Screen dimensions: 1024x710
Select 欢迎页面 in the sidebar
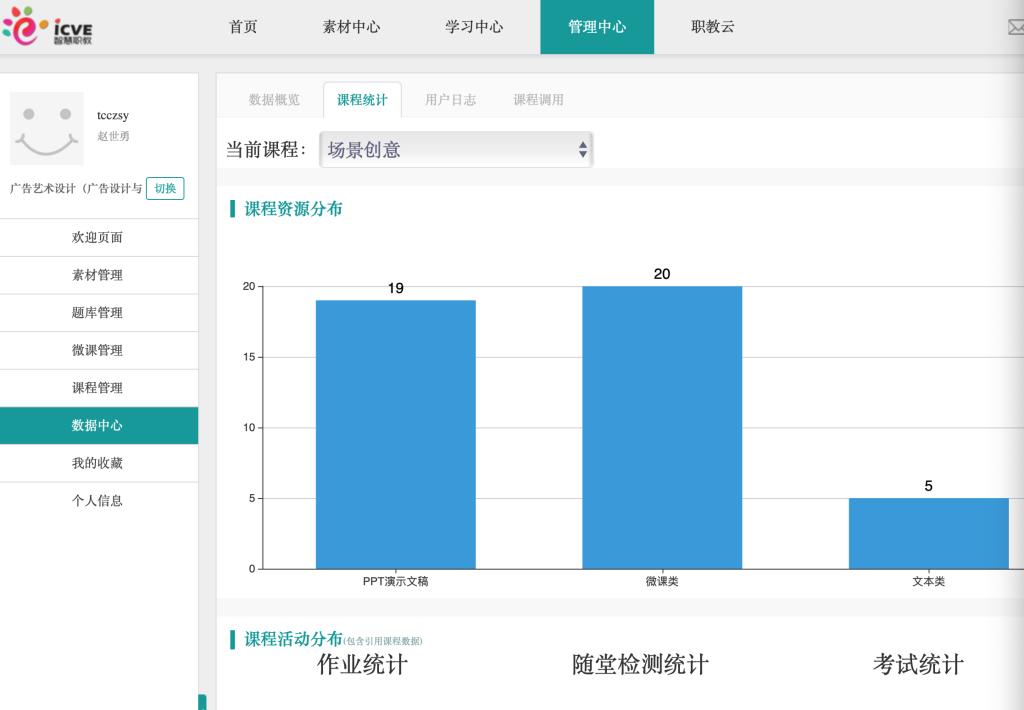[98, 238]
